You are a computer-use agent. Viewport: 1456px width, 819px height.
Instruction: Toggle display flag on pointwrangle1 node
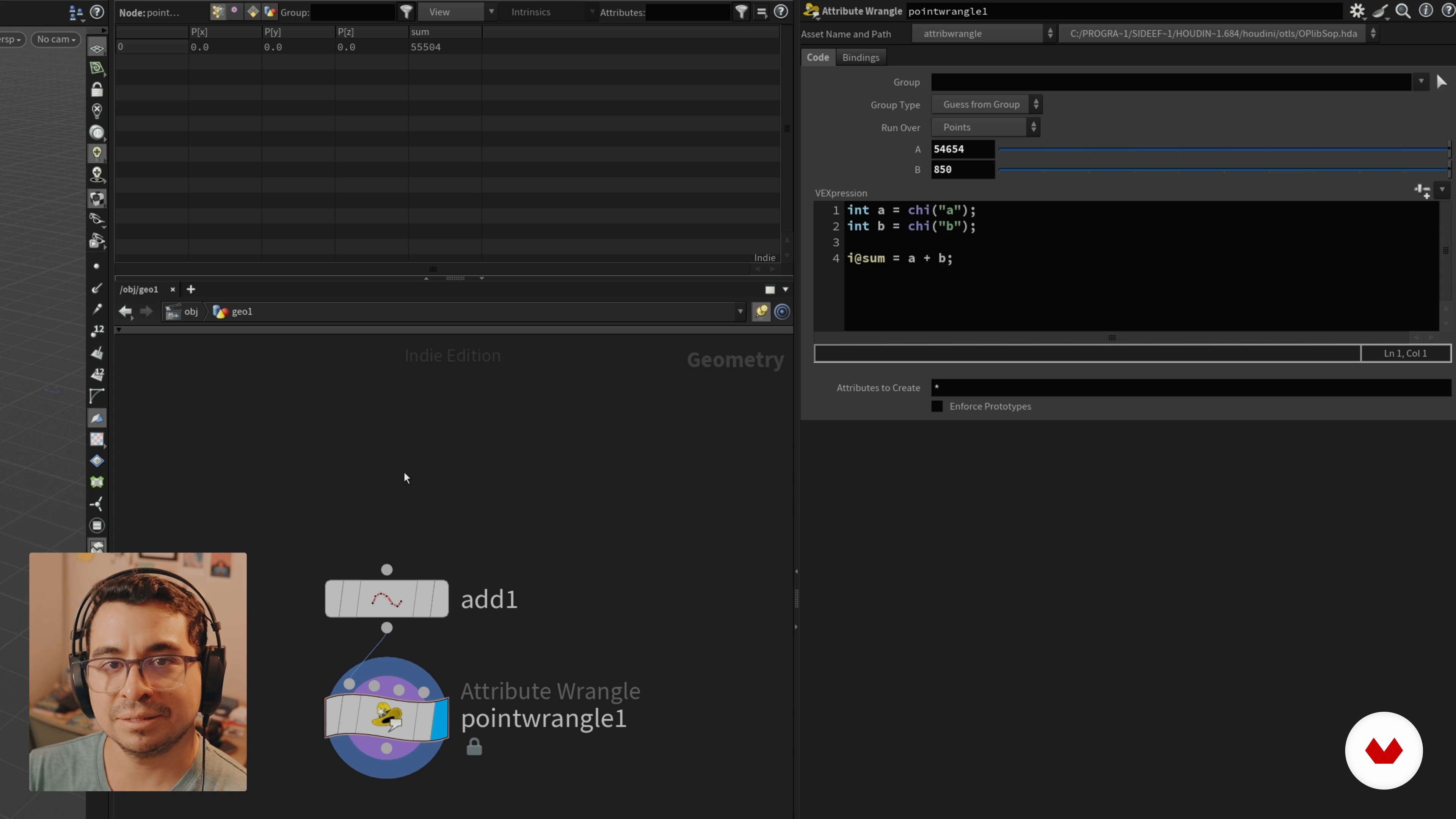point(440,719)
